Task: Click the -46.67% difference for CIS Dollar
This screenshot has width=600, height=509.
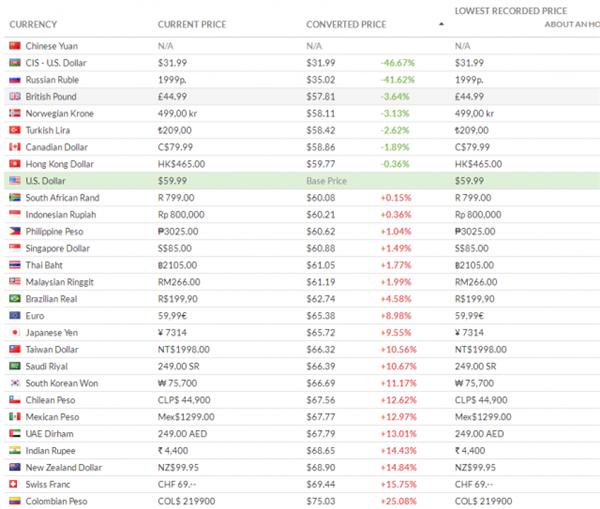Action: click(x=400, y=63)
